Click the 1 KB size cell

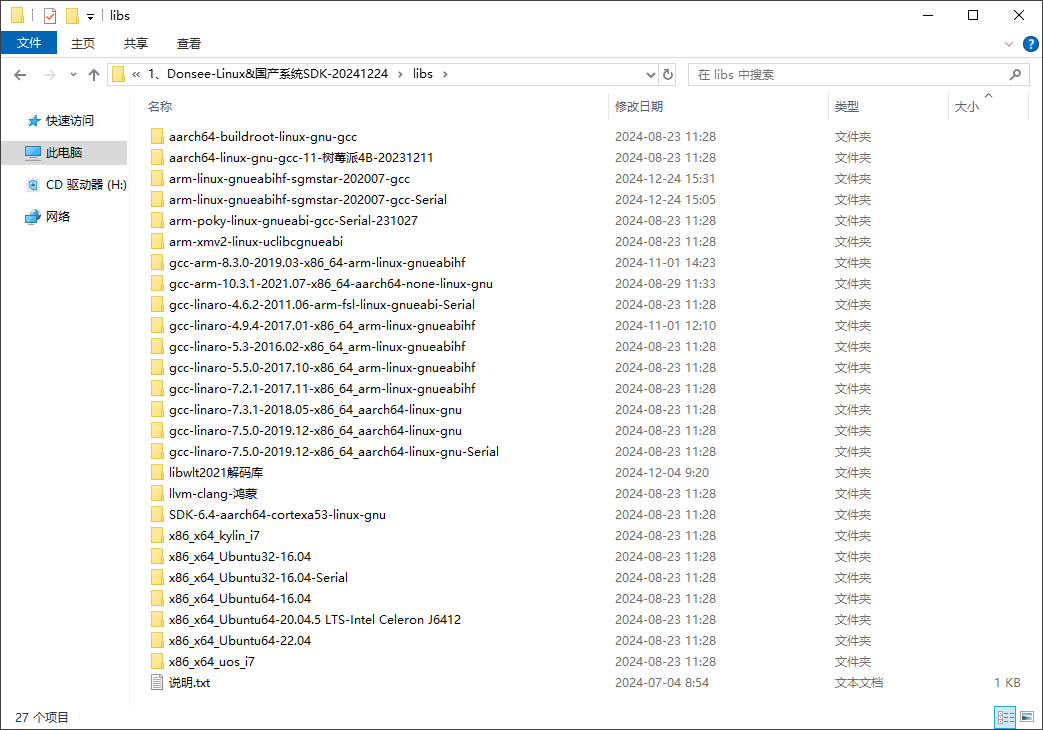pos(1007,683)
